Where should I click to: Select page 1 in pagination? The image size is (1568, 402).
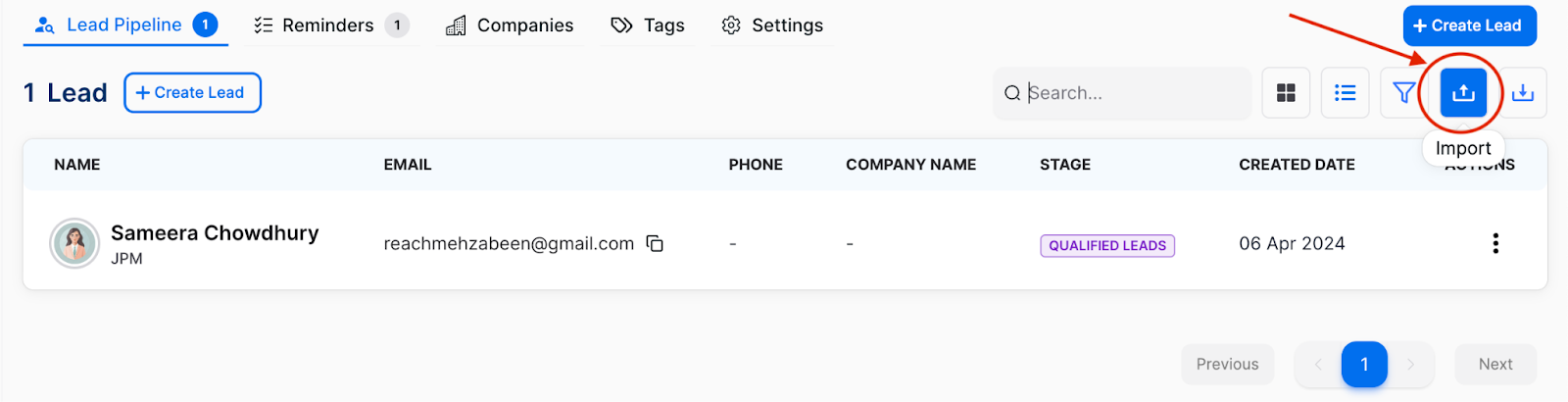point(1364,364)
